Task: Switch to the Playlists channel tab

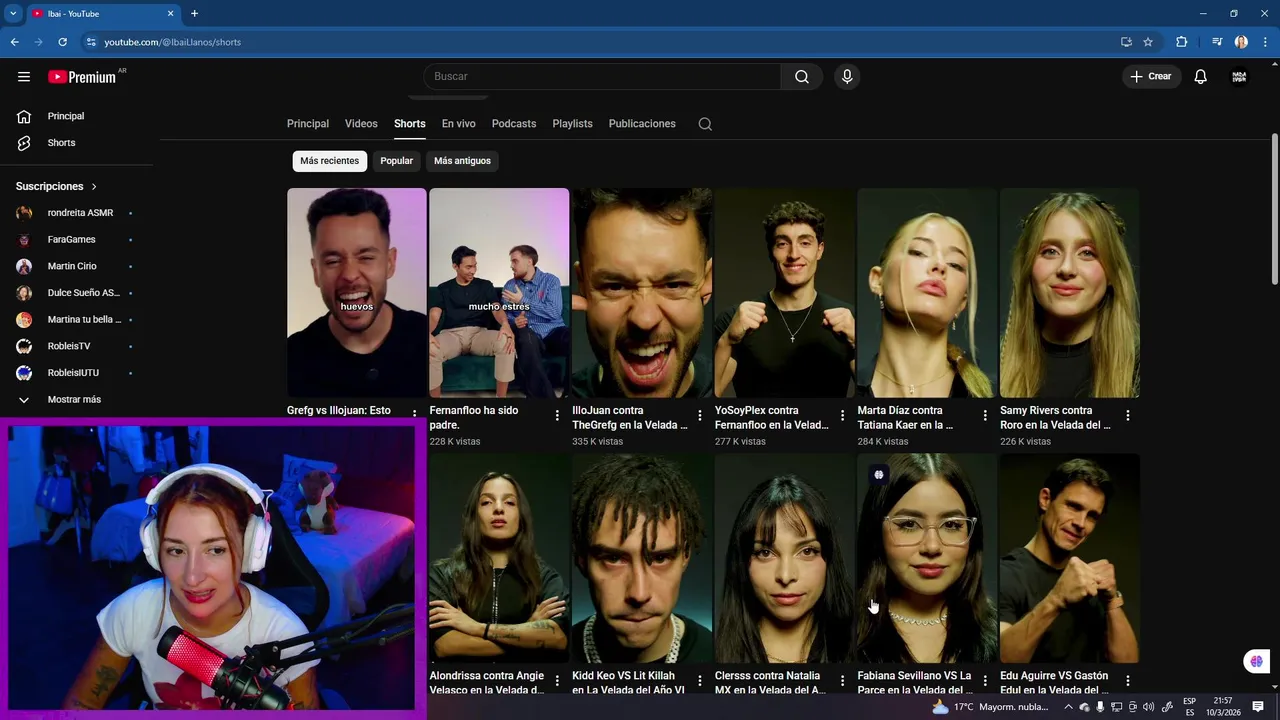Action: [x=572, y=124]
